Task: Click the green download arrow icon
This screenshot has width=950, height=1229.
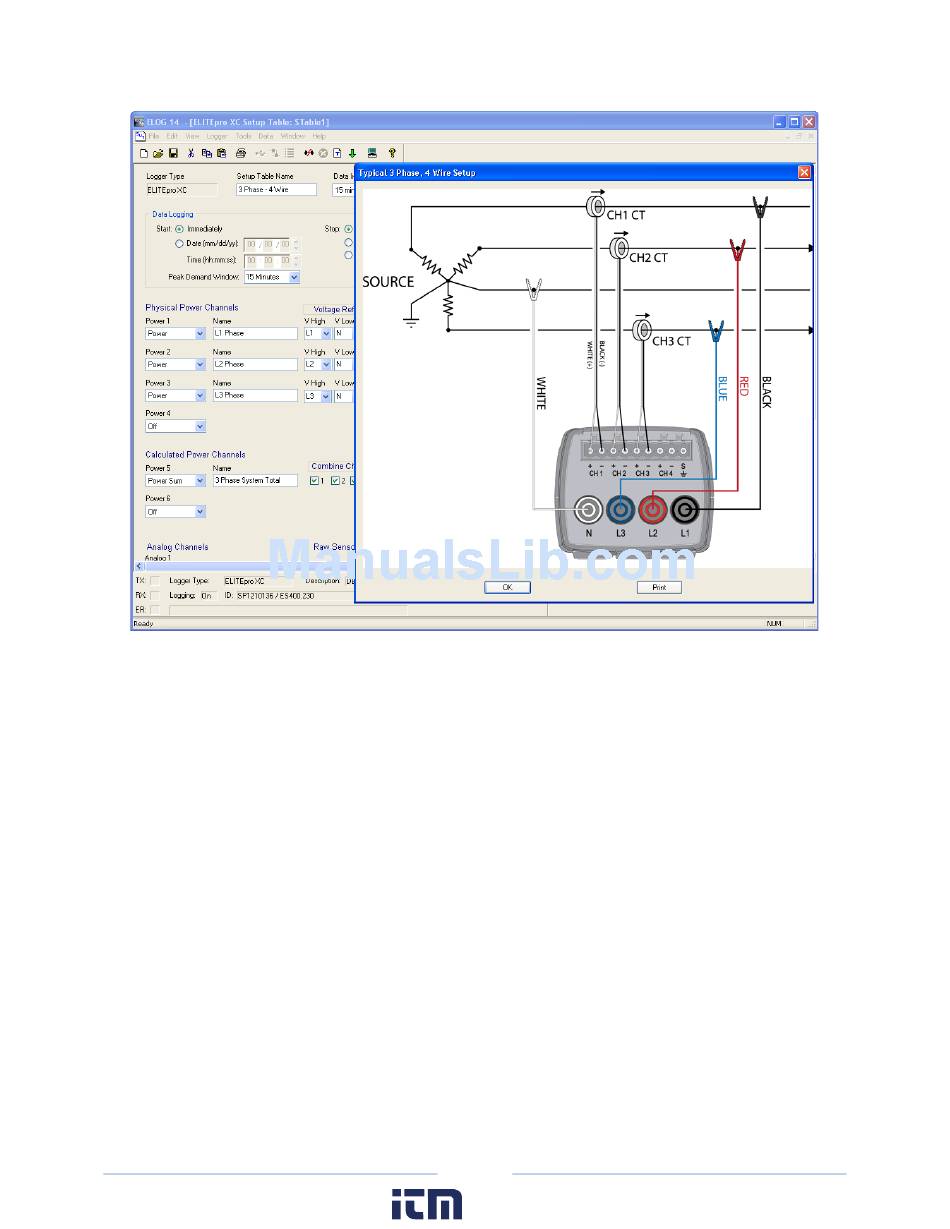Action: (352, 153)
